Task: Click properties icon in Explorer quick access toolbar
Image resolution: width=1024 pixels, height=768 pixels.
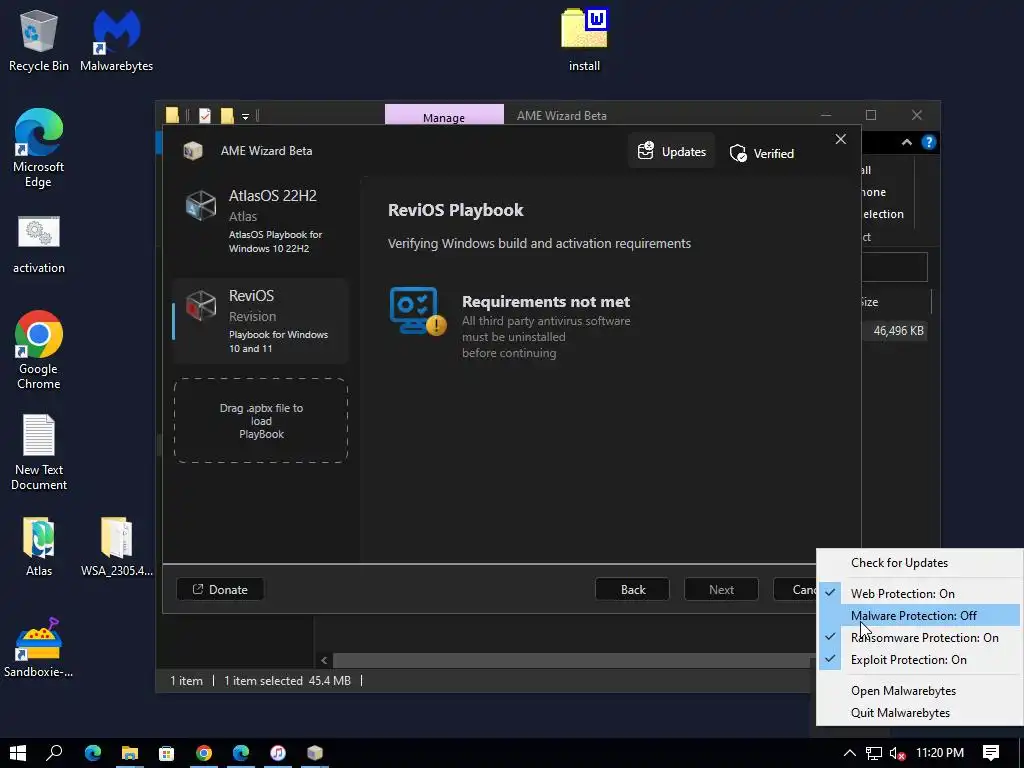Action: pyautogui.click(x=205, y=116)
